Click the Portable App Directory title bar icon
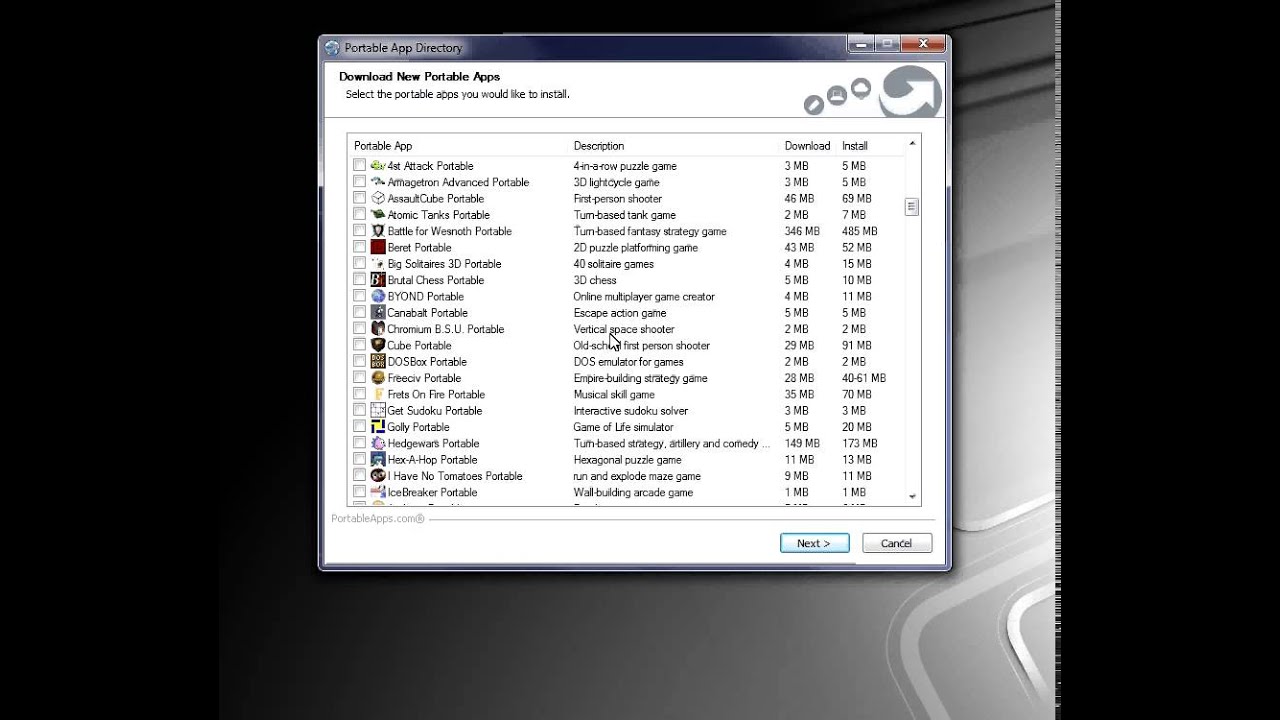Viewport: 1280px width, 720px height. pyautogui.click(x=333, y=48)
